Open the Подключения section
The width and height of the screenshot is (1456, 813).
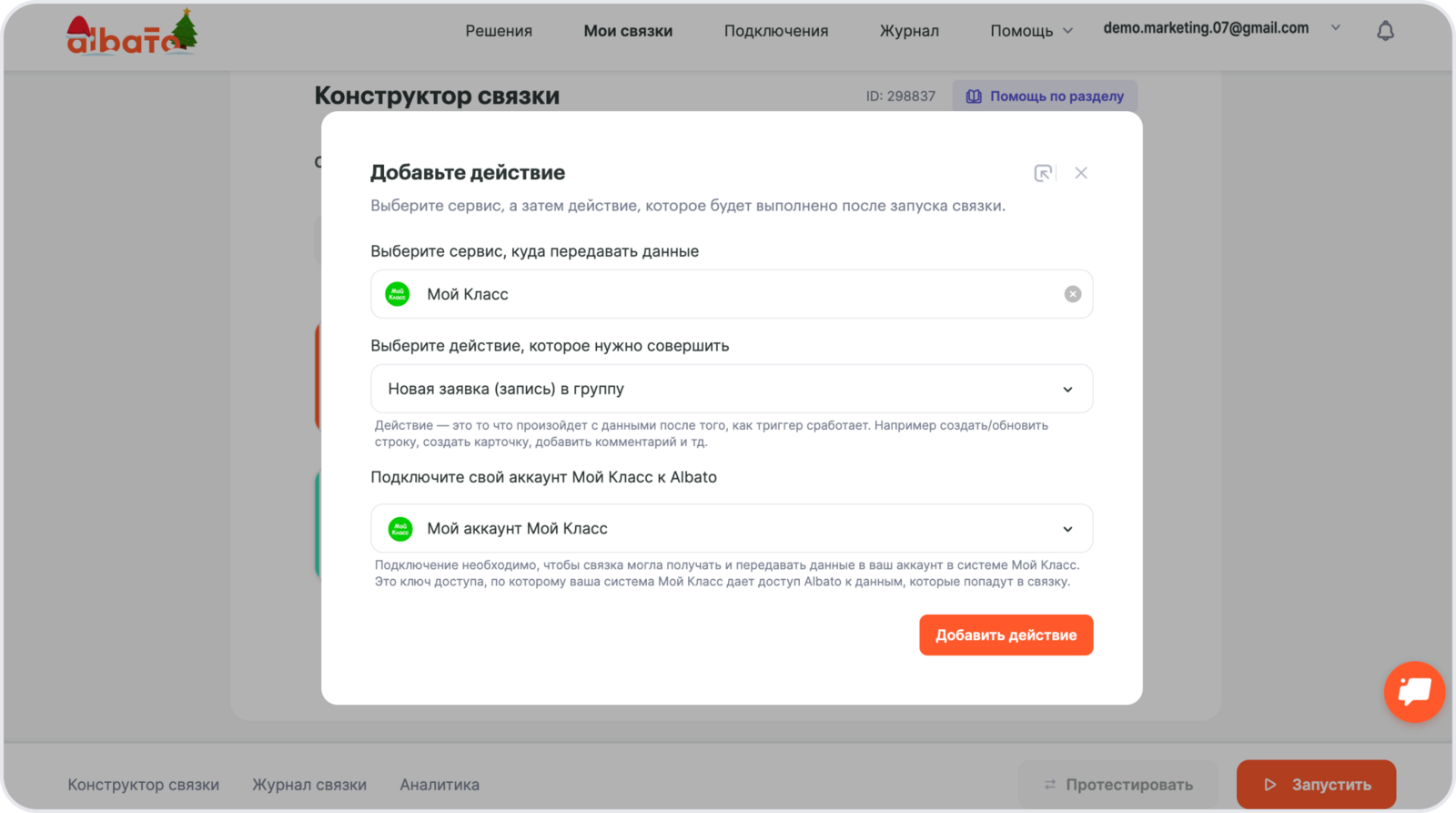point(776,31)
